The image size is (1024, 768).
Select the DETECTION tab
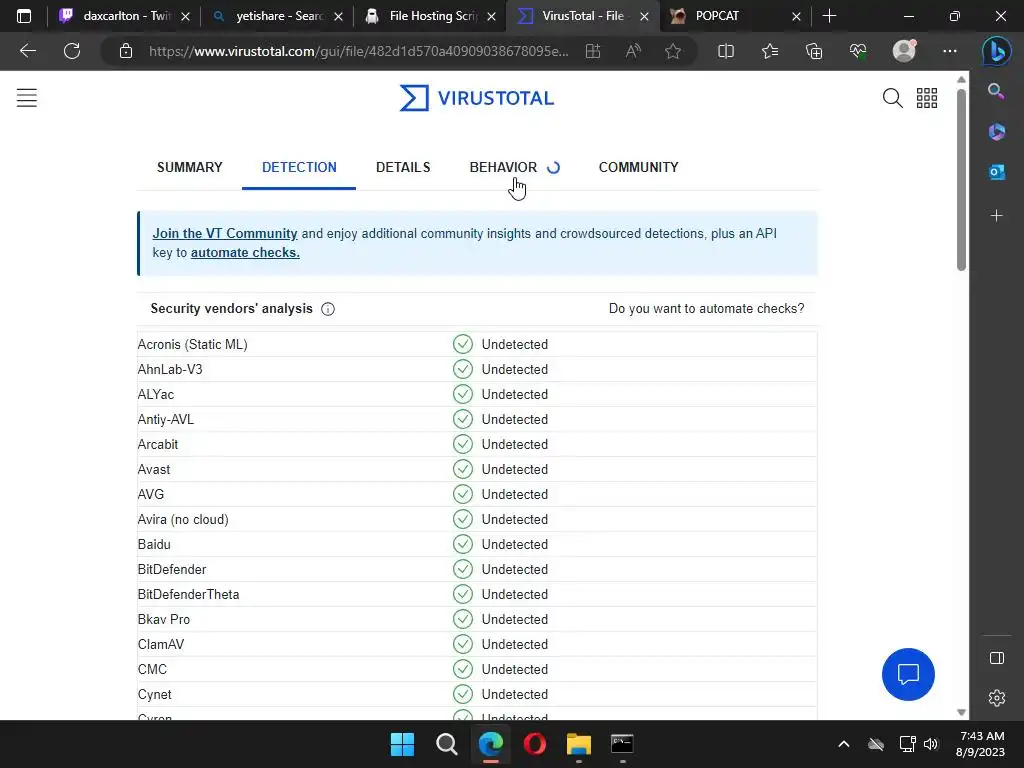(299, 167)
